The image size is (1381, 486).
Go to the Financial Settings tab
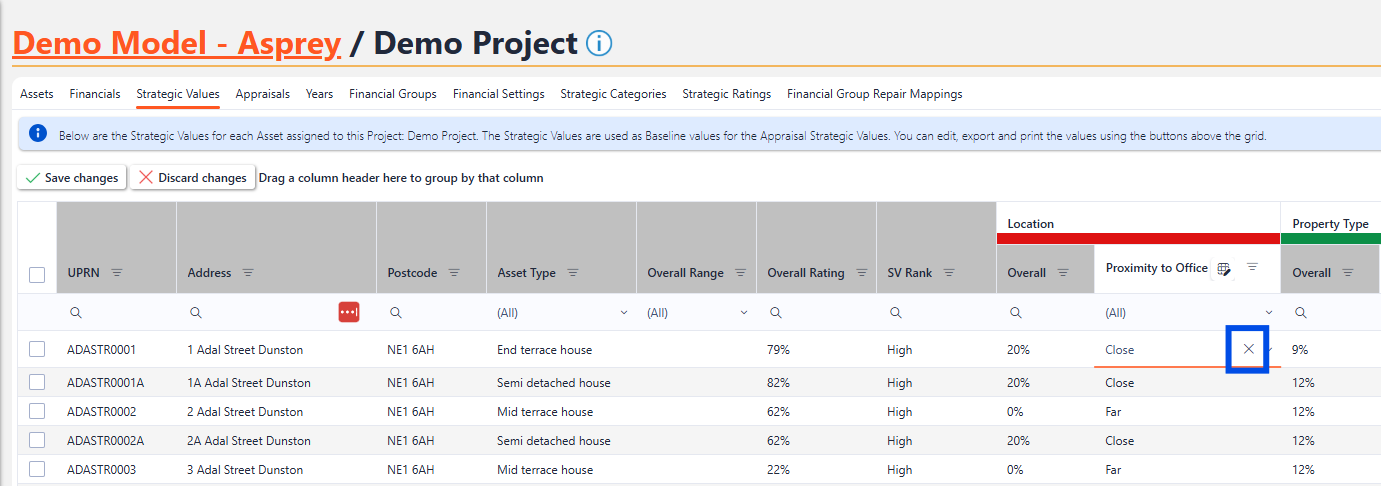pyautogui.click(x=498, y=94)
